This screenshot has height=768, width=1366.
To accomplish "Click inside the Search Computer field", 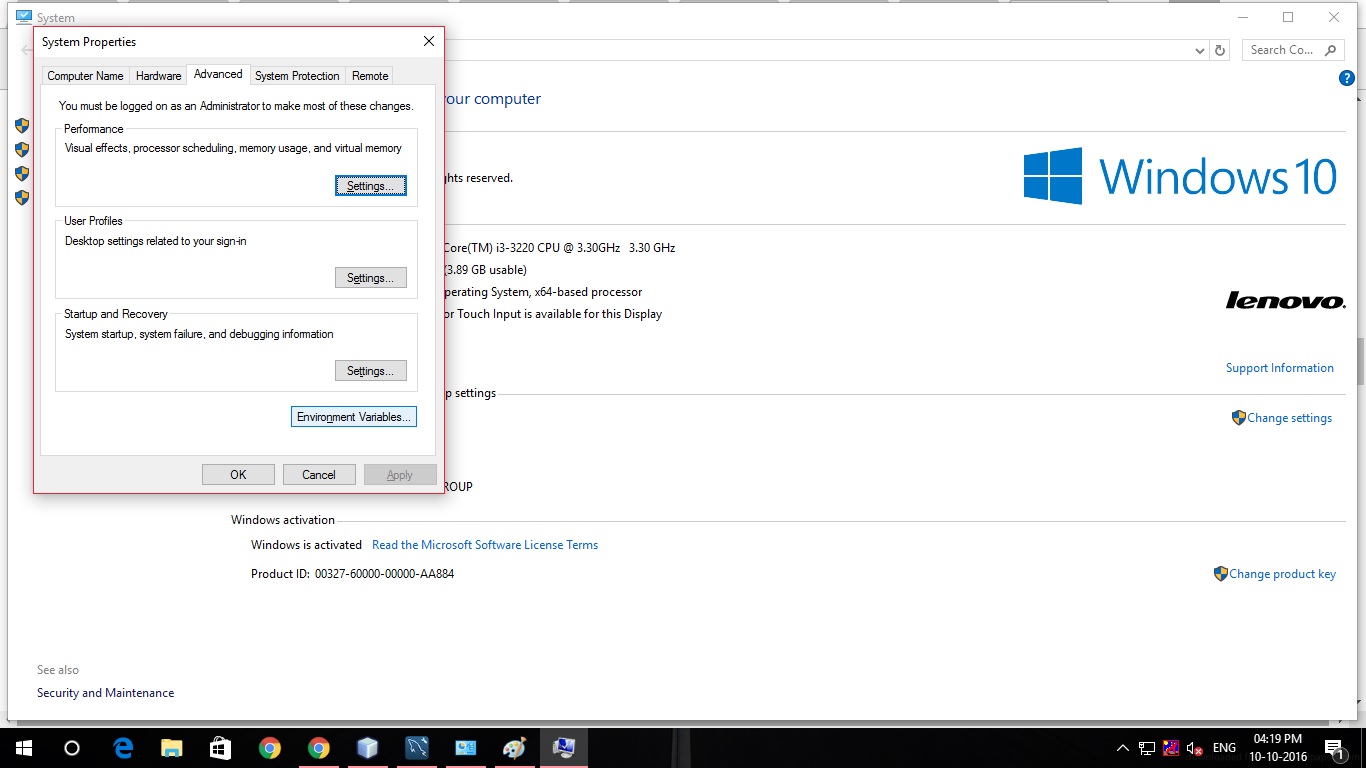I will 1285,49.
